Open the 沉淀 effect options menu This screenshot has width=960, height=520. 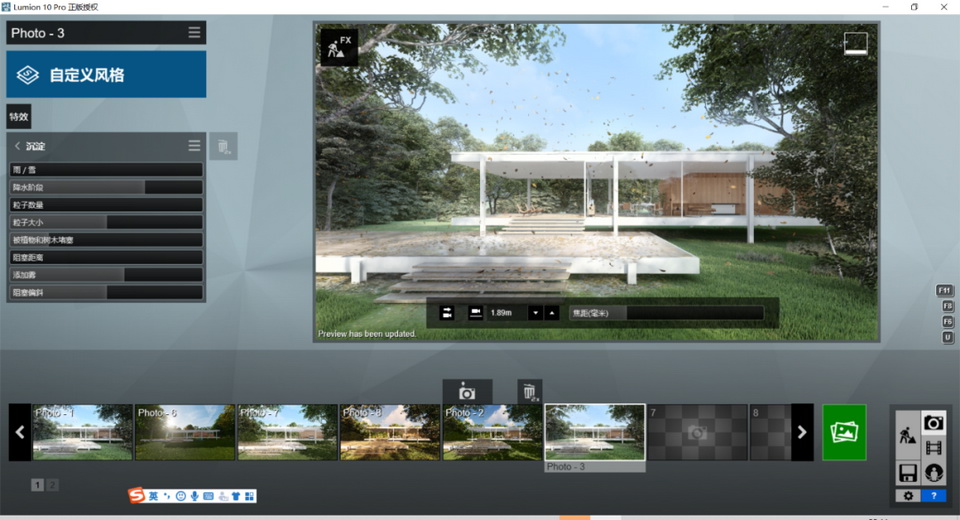(x=194, y=146)
